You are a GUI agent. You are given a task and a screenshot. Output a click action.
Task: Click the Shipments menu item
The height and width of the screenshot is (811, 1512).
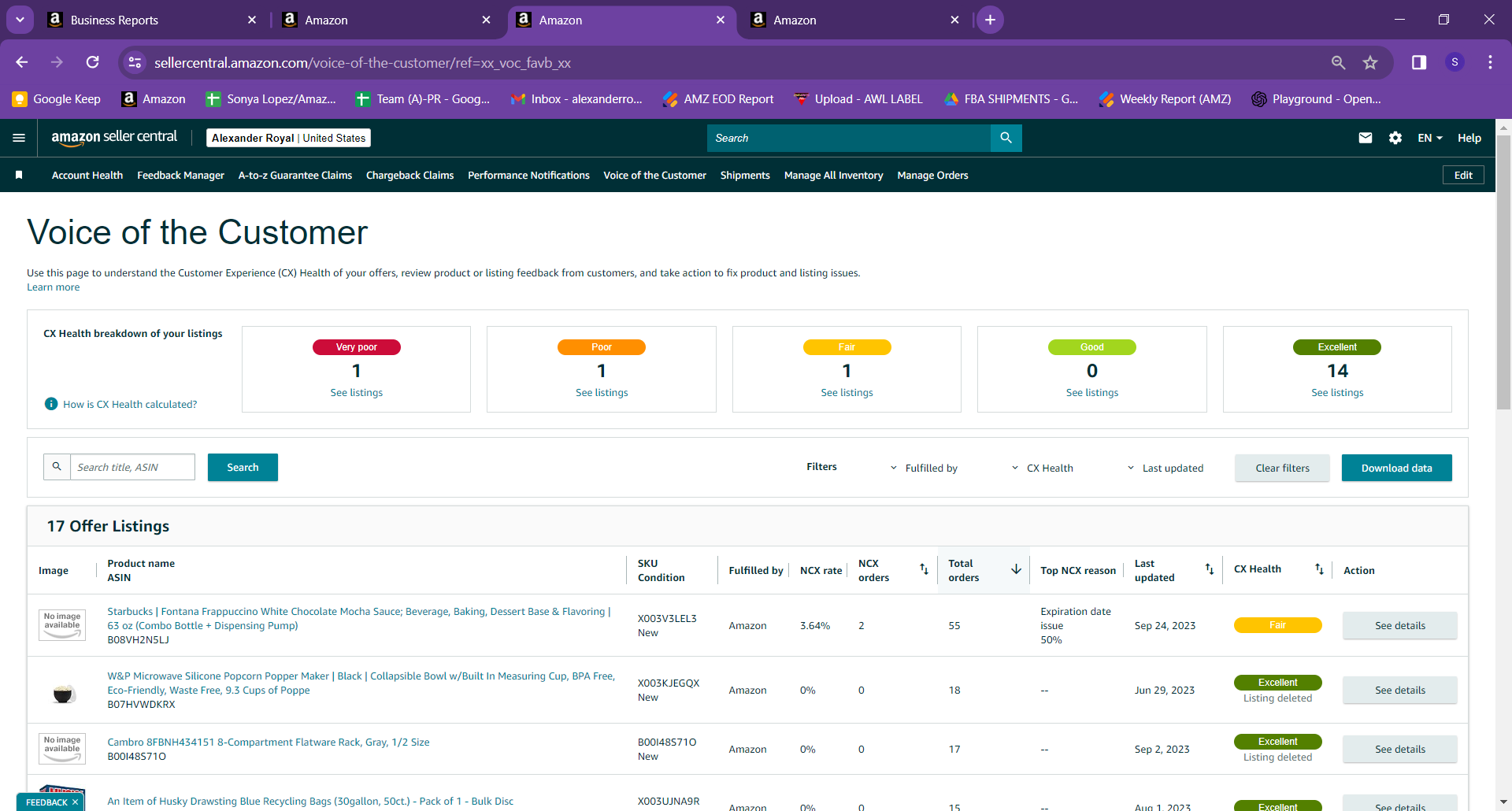click(x=745, y=175)
